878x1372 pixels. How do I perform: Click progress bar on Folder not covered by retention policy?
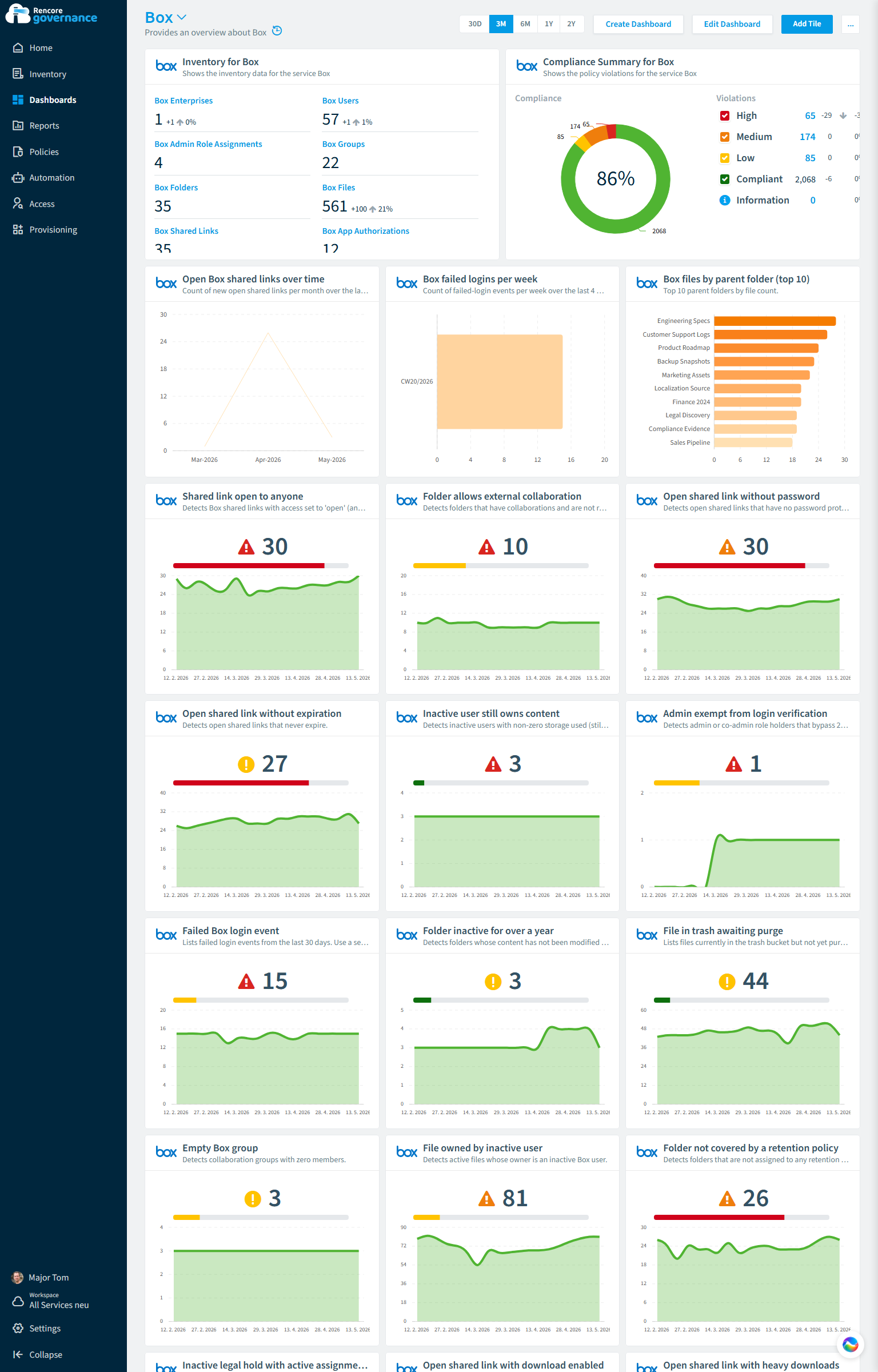741,1218
